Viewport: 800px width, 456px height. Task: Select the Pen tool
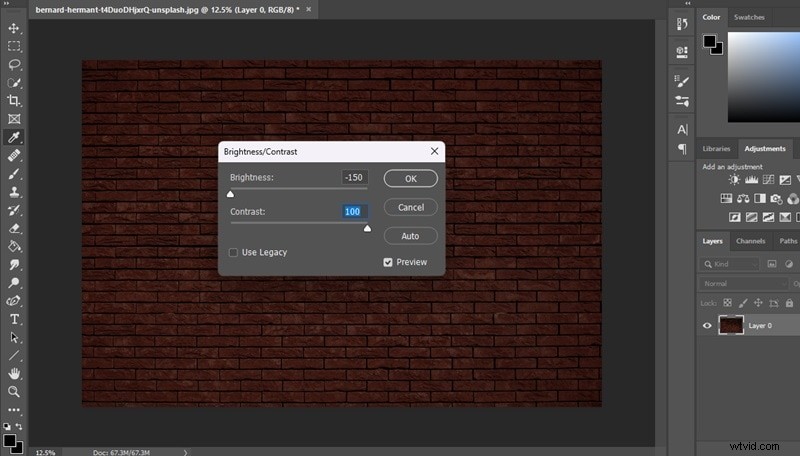click(x=14, y=301)
